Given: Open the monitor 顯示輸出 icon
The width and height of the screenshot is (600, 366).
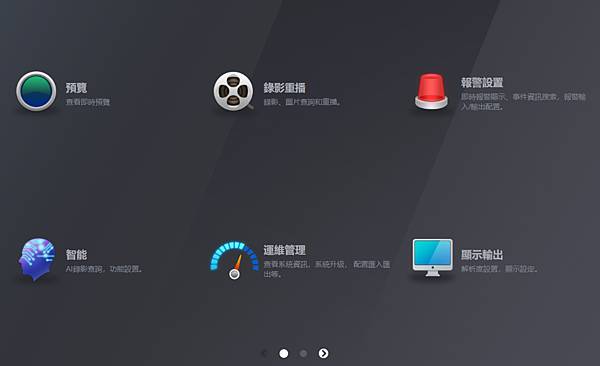Looking at the screenshot, I should tap(432, 258).
